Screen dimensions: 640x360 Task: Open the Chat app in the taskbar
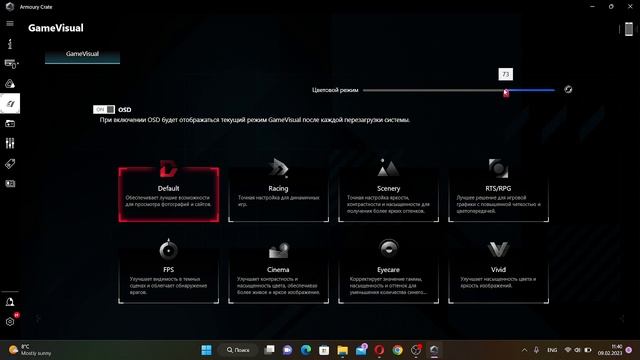287,350
